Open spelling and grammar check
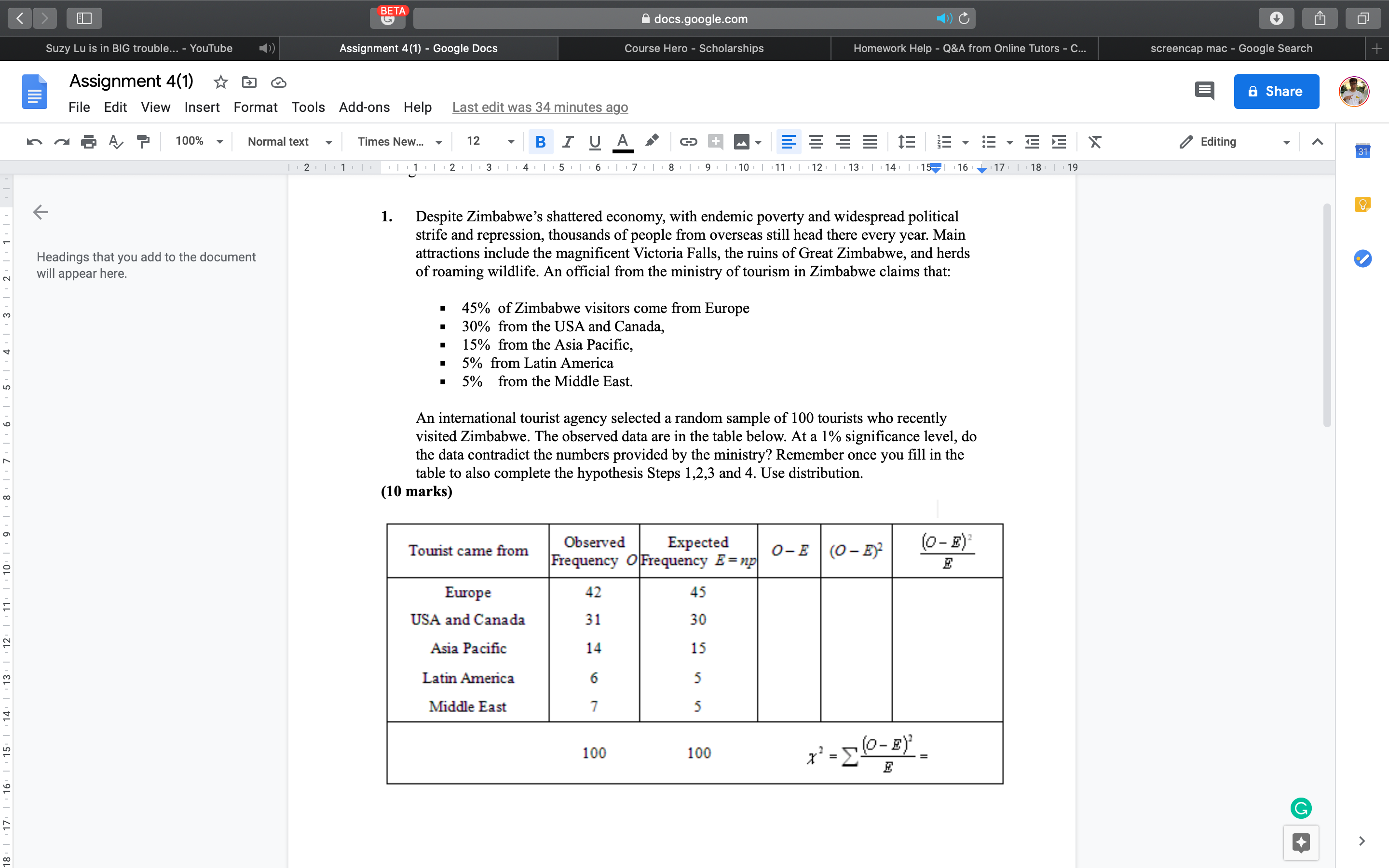The height and width of the screenshot is (868, 1389). [x=116, y=141]
